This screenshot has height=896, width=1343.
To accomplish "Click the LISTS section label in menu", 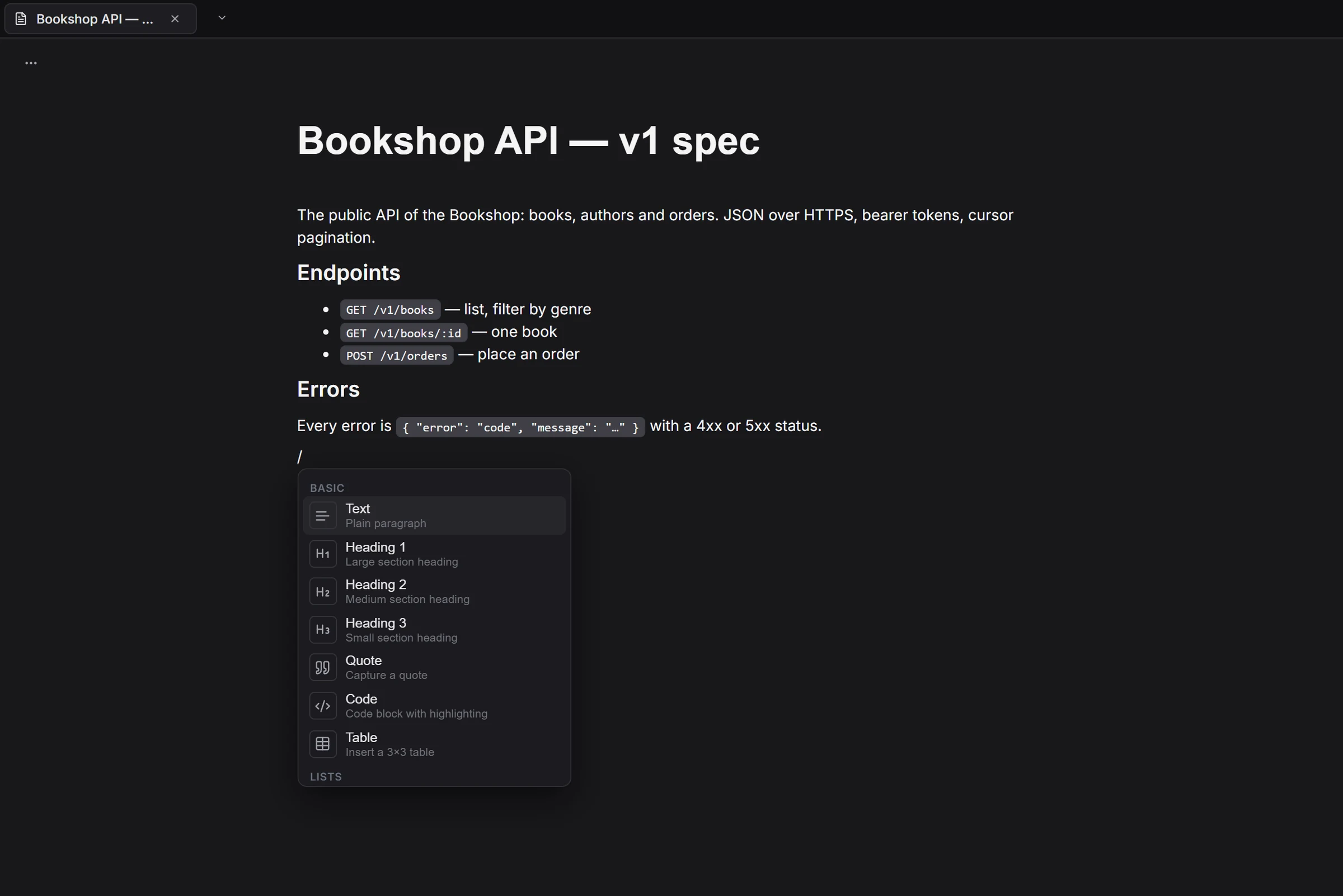I will [326, 776].
